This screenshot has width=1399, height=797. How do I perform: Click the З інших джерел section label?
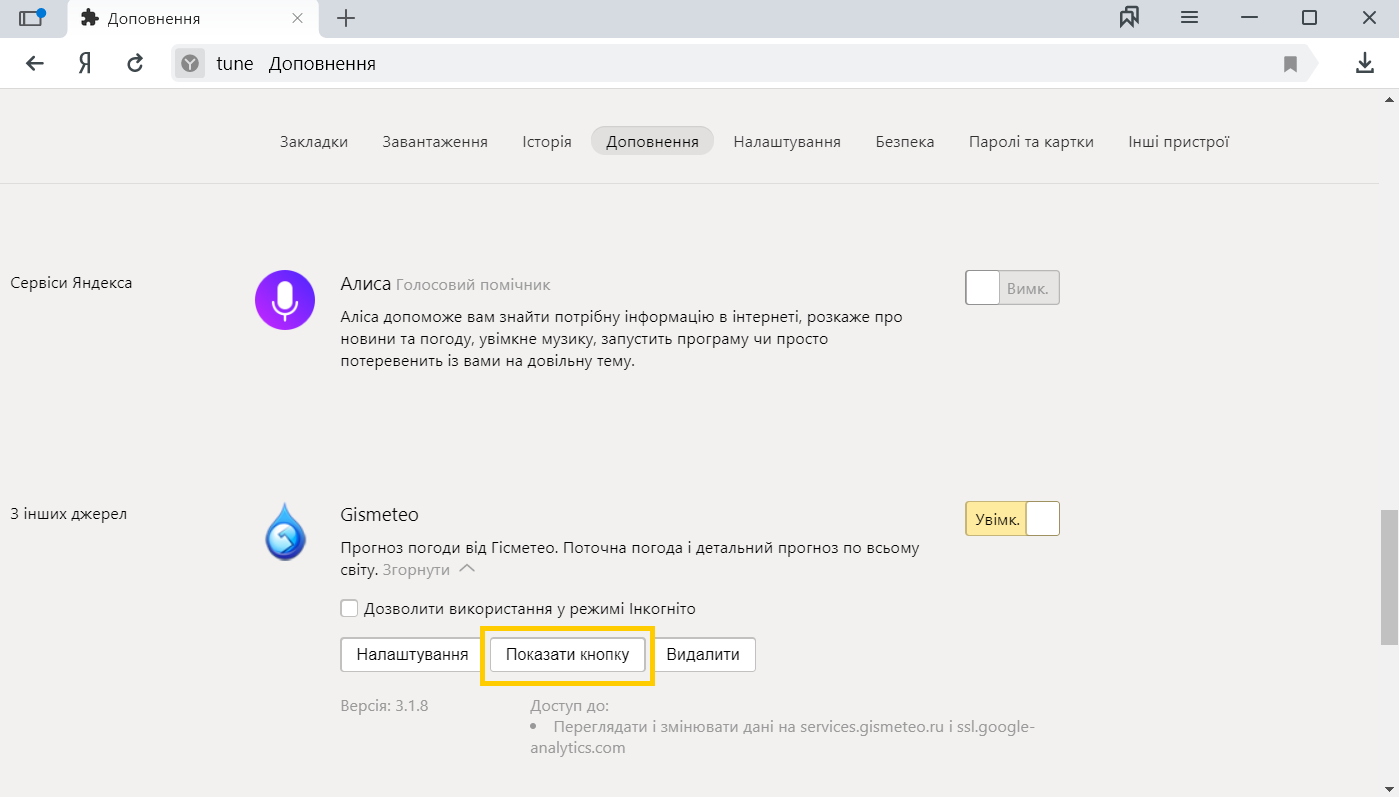68,515
